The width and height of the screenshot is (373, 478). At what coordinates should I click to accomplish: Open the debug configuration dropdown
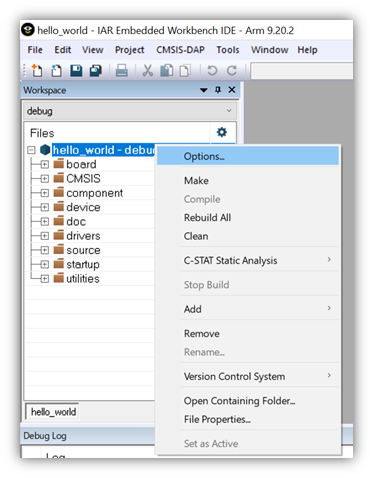click(130, 111)
